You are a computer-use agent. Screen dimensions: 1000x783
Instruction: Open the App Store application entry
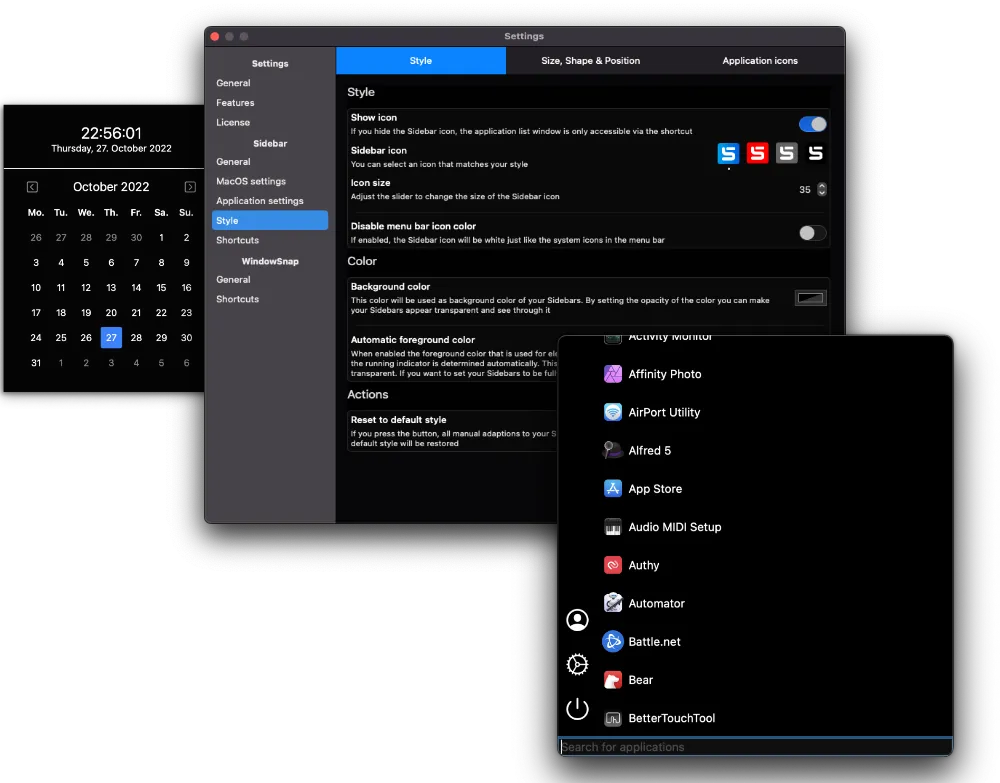pyautogui.click(x=655, y=488)
